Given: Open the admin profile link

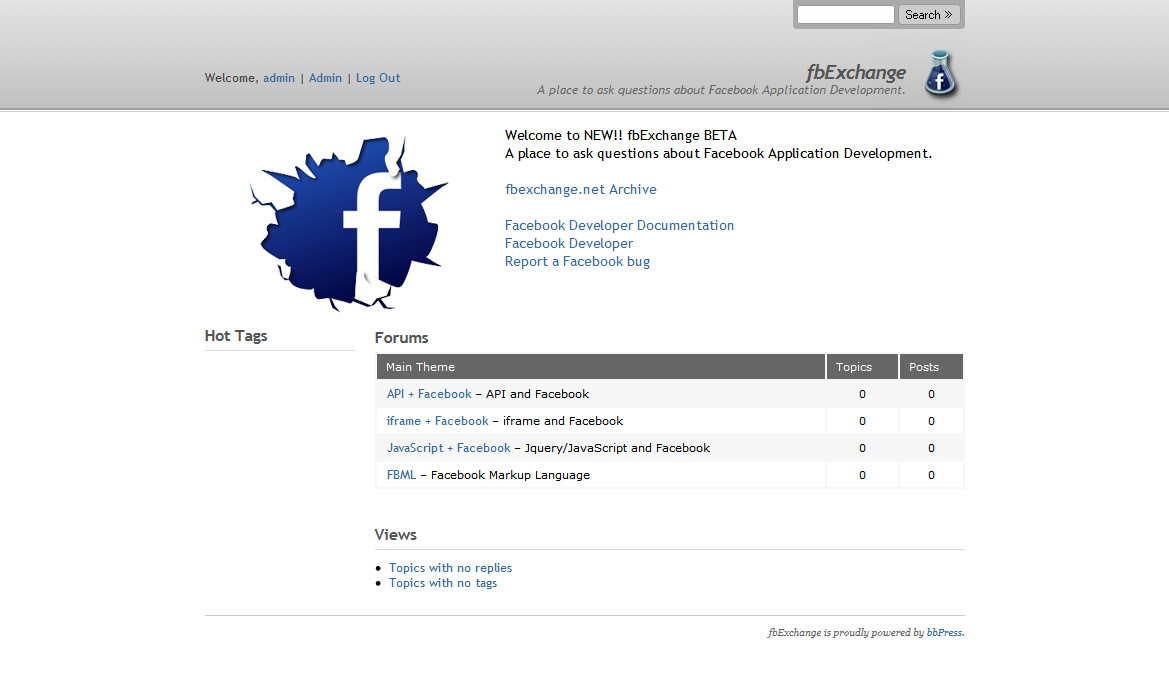Looking at the screenshot, I should pyautogui.click(x=279, y=78).
